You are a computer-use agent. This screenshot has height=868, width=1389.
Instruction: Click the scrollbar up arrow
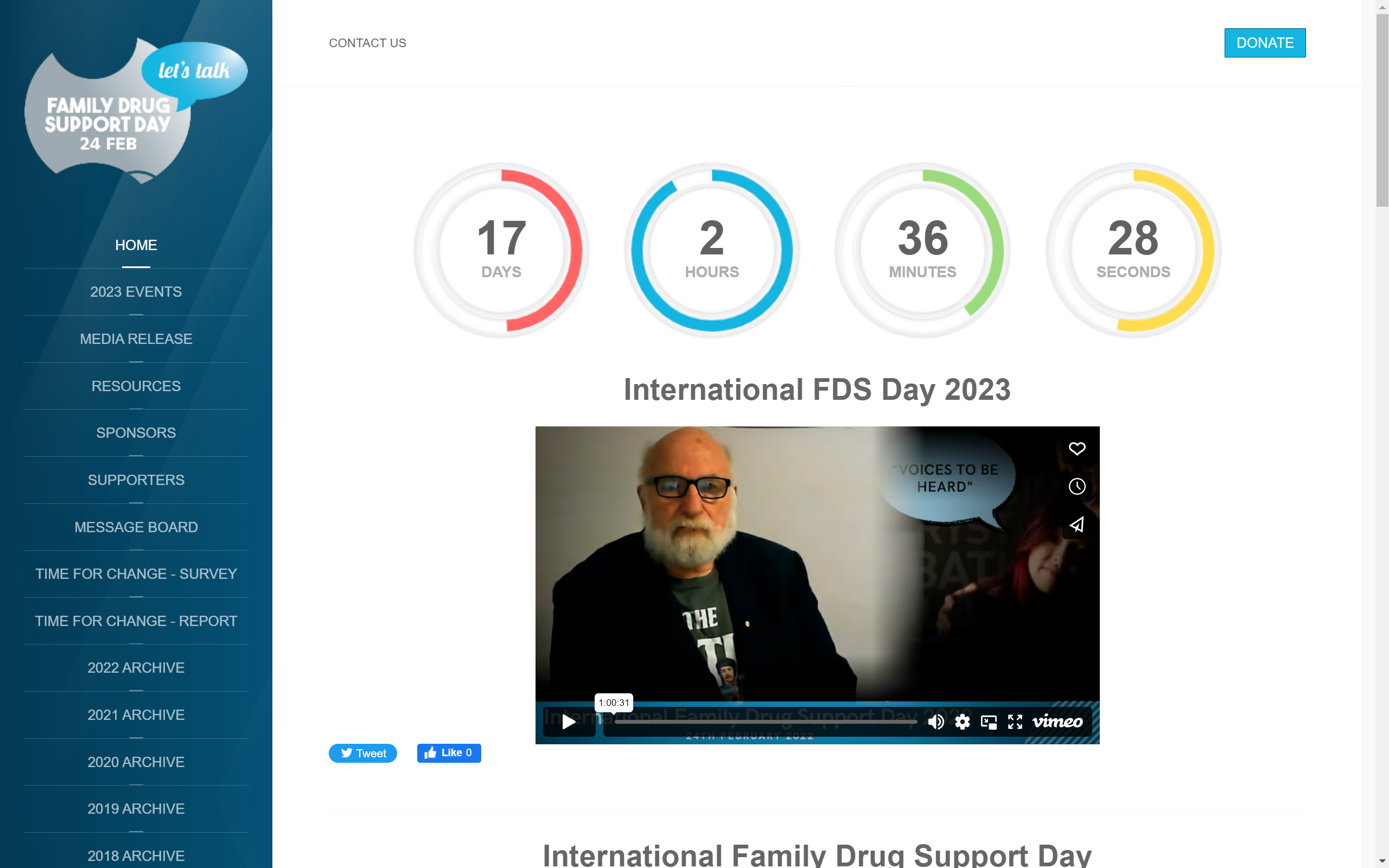coord(1382,7)
